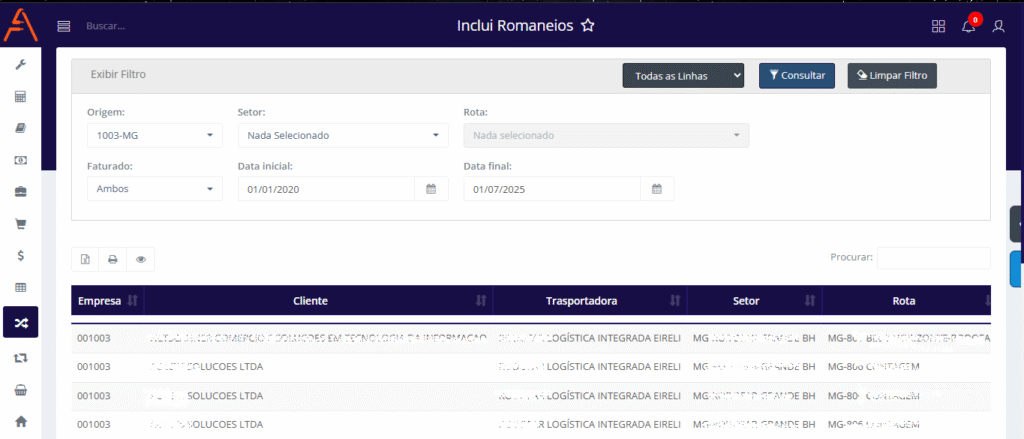The height and width of the screenshot is (439, 1024).
Task: Open the notifications bell icon
Action: [968, 27]
